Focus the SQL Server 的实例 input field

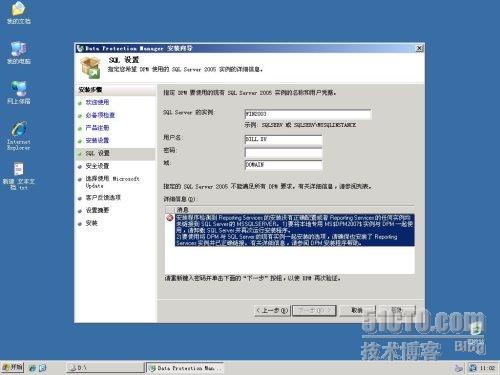tap(308, 114)
